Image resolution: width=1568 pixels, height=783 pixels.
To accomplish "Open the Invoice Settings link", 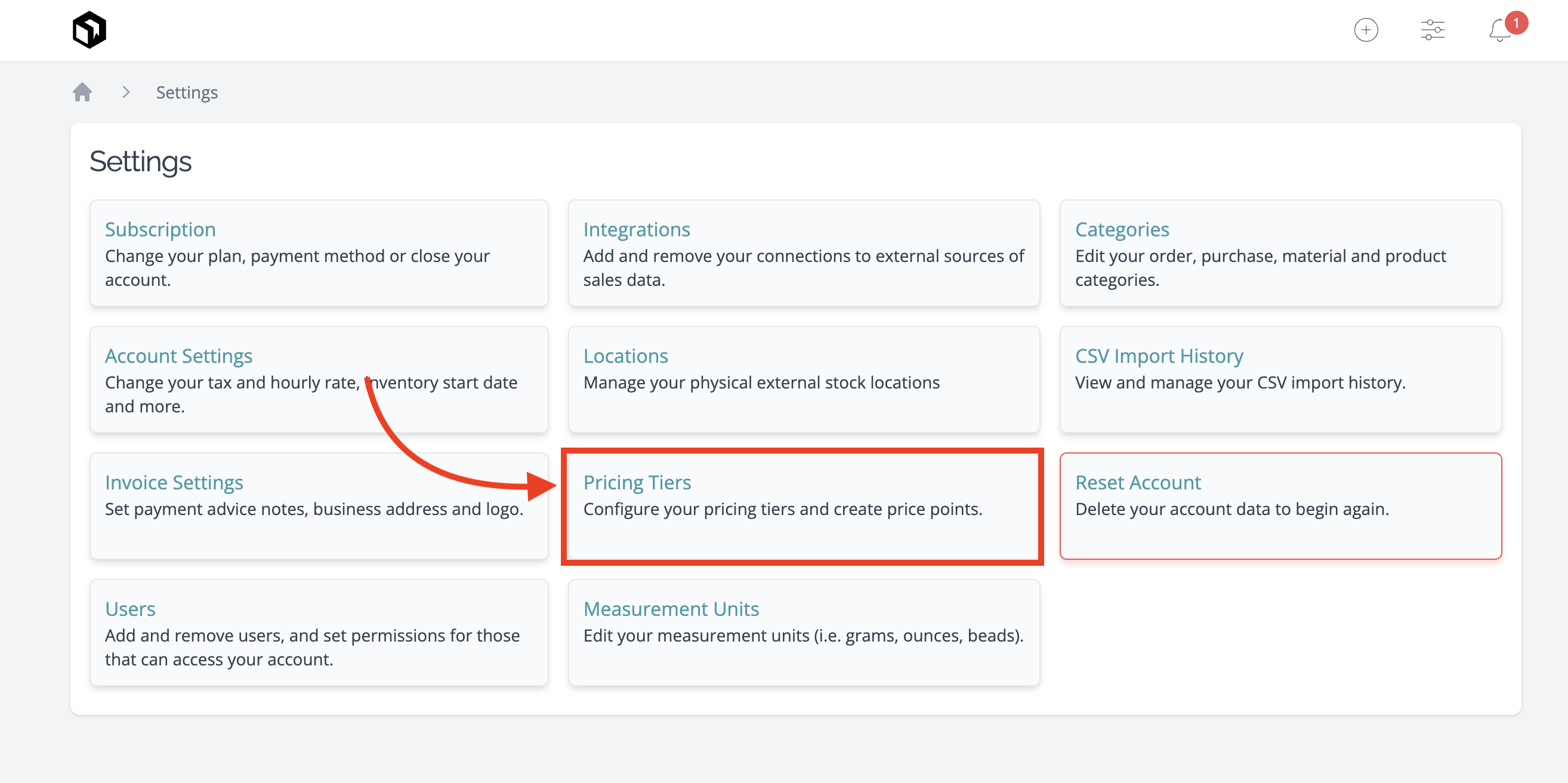I will pos(174,482).
